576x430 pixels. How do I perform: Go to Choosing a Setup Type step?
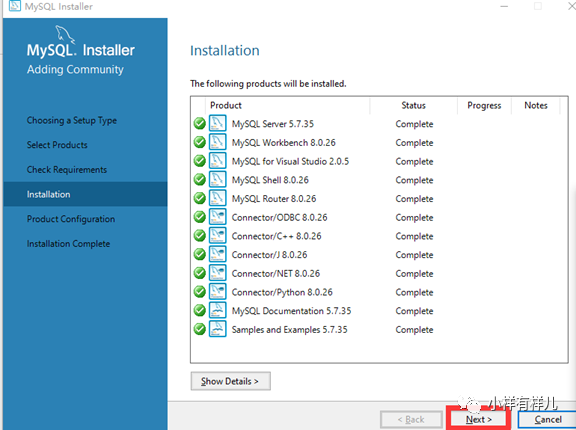pyautogui.click(x=72, y=120)
